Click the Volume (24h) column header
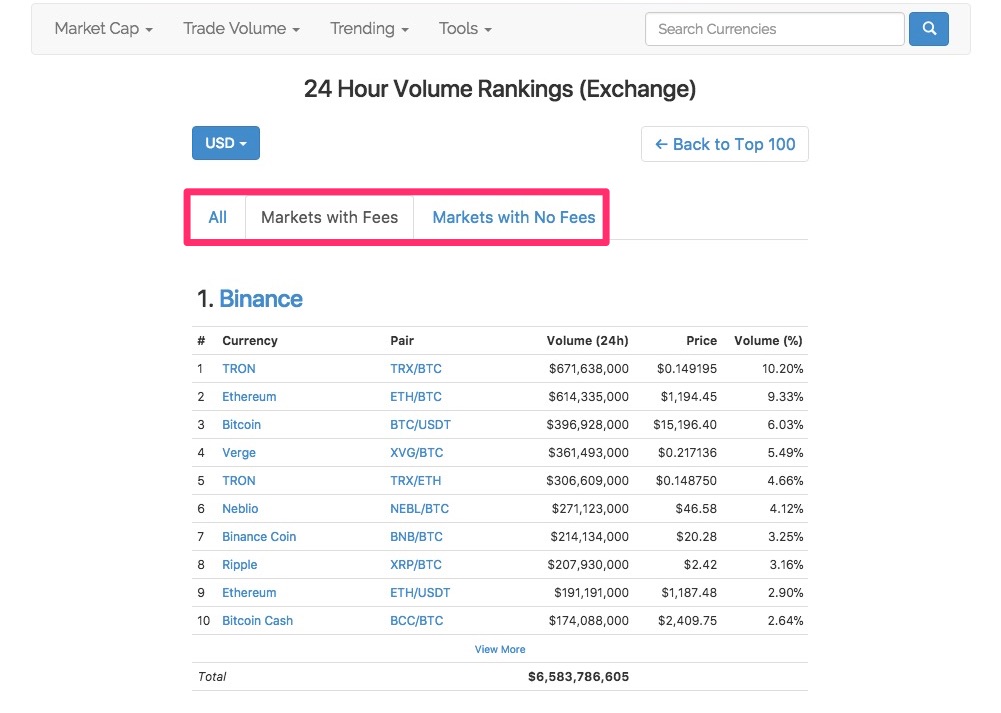The width and height of the screenshot is (1001, 713). pyautogui.click(x=587, y=341)
